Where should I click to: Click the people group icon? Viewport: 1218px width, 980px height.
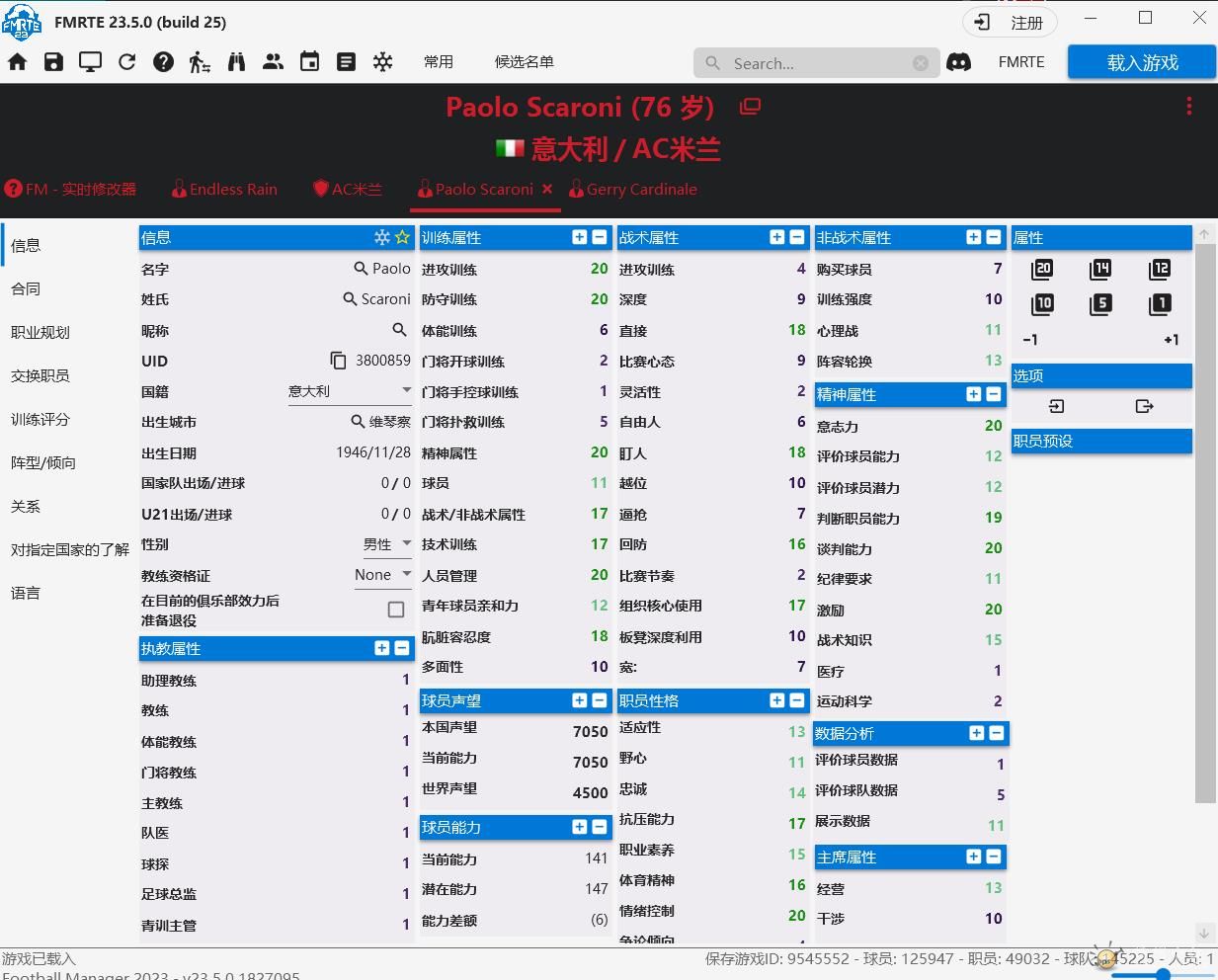point(274,62)
